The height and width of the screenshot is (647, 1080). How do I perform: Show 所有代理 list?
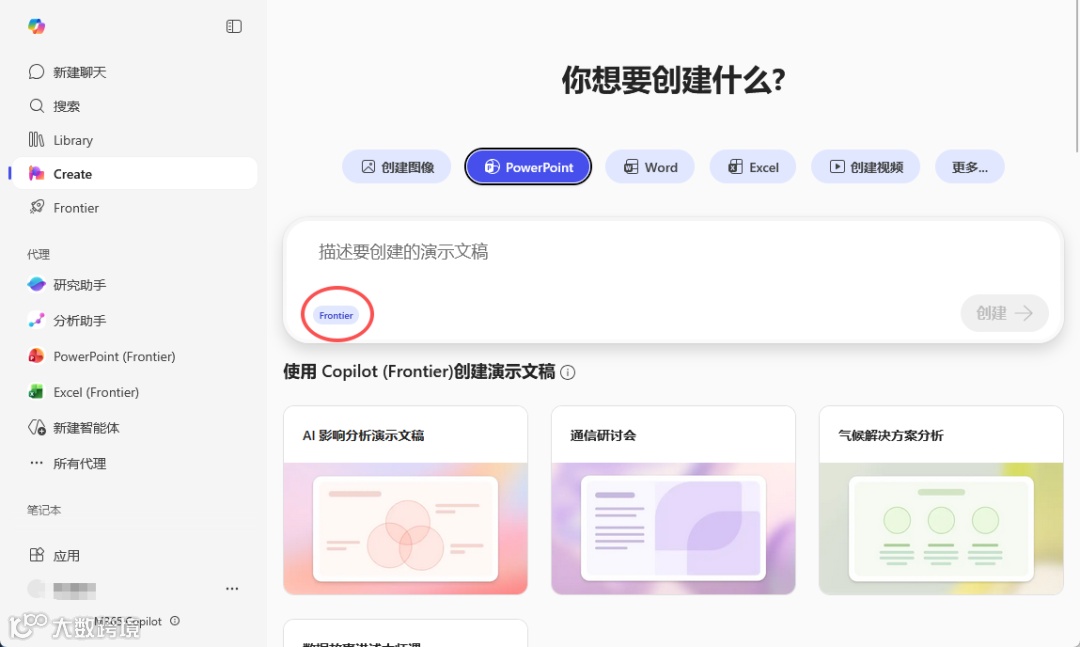pyautogui.click(x=134, y=464)
